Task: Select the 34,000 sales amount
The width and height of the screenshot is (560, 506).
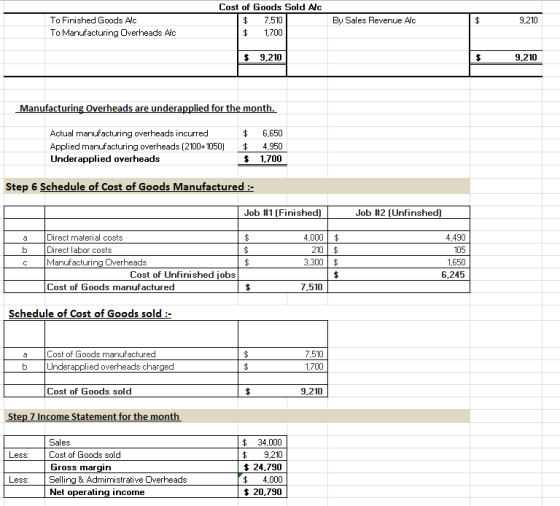Action: click(270, 443)
